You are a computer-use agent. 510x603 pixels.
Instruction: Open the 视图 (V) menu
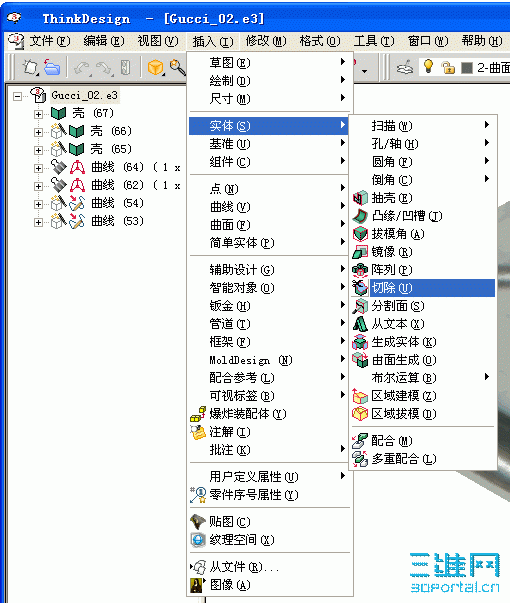click(158, 40)
